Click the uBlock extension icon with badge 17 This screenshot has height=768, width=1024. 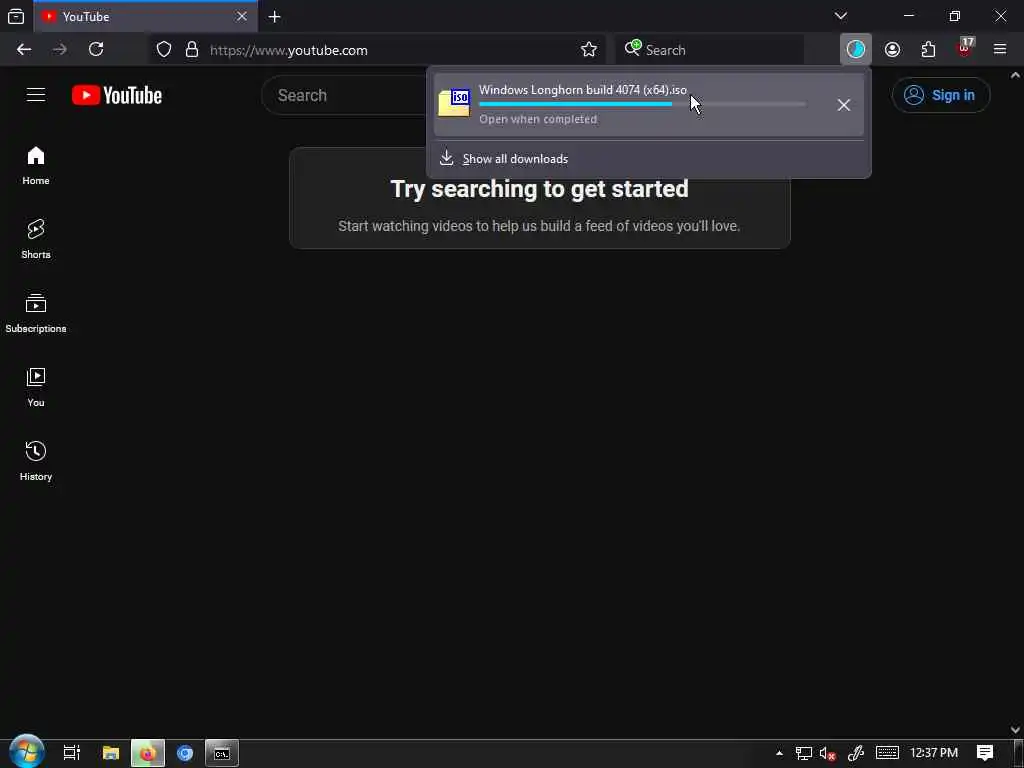click(x=965, y=48)
